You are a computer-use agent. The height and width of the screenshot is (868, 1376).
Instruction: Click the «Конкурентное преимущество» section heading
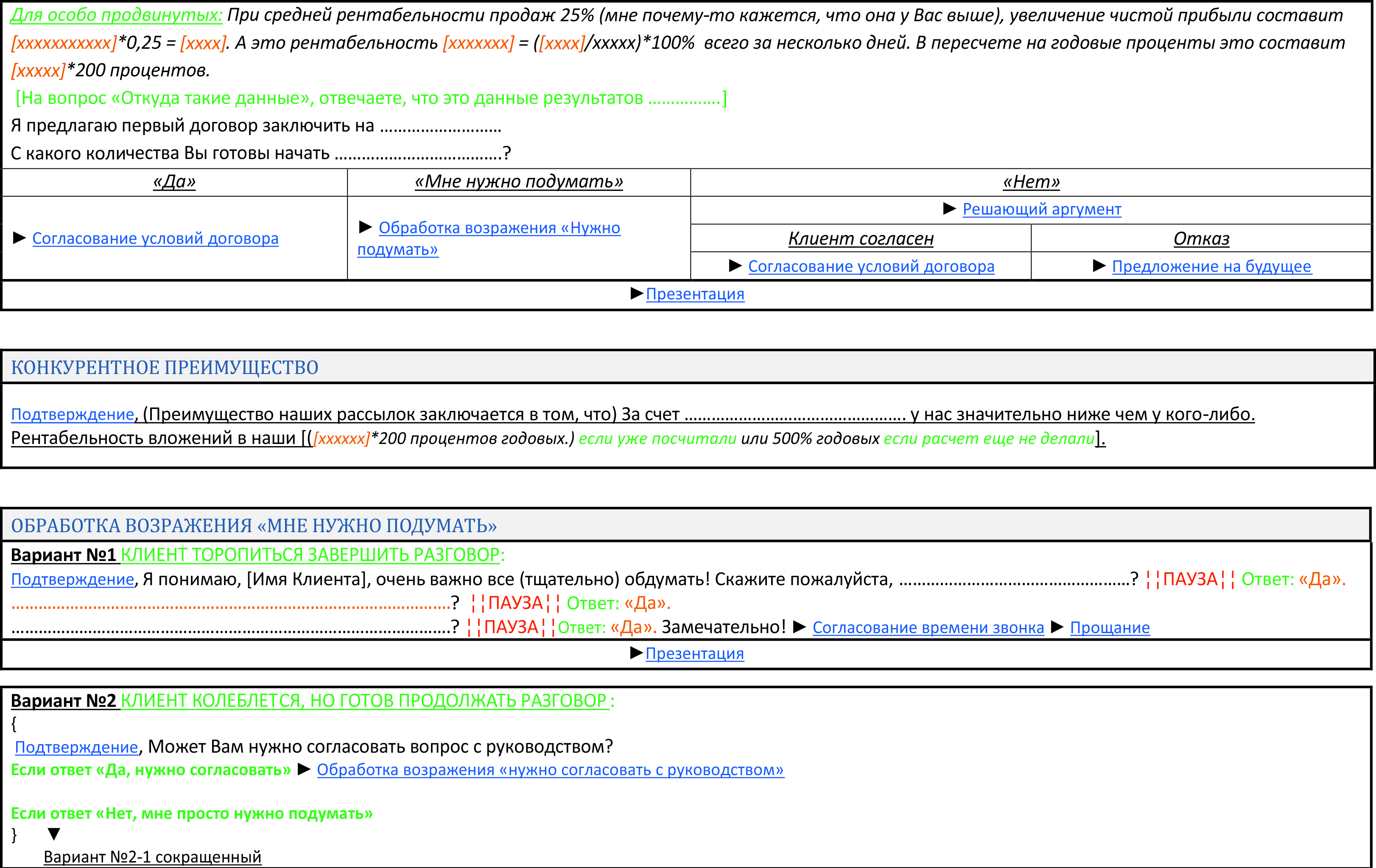coord(165,368)
